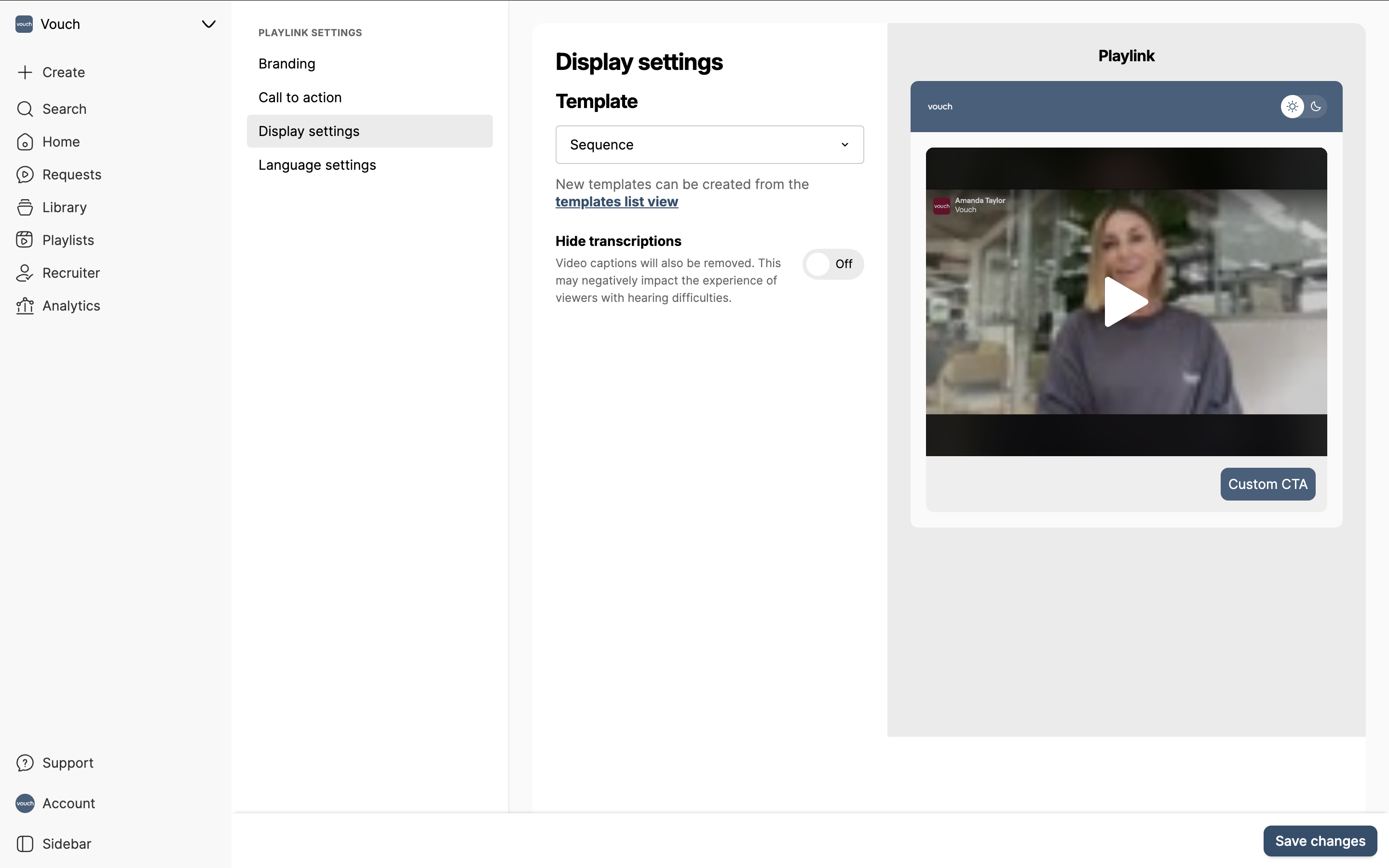Select Call to action settings section
The image size is (1389, 868).
click(x=369, y=97)
